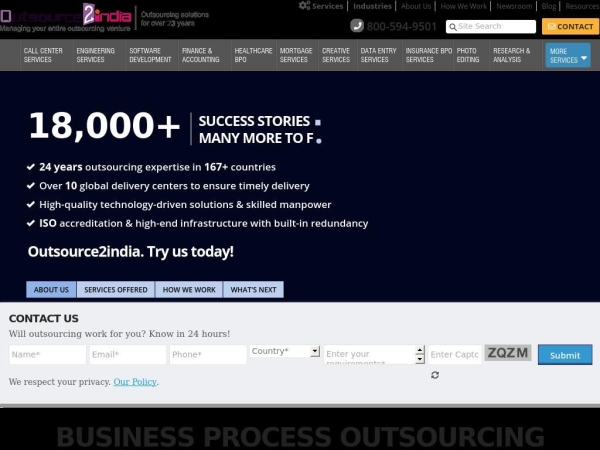600x450 pixels.
Task: Open the Services top menu
Action: pos(328,6)
